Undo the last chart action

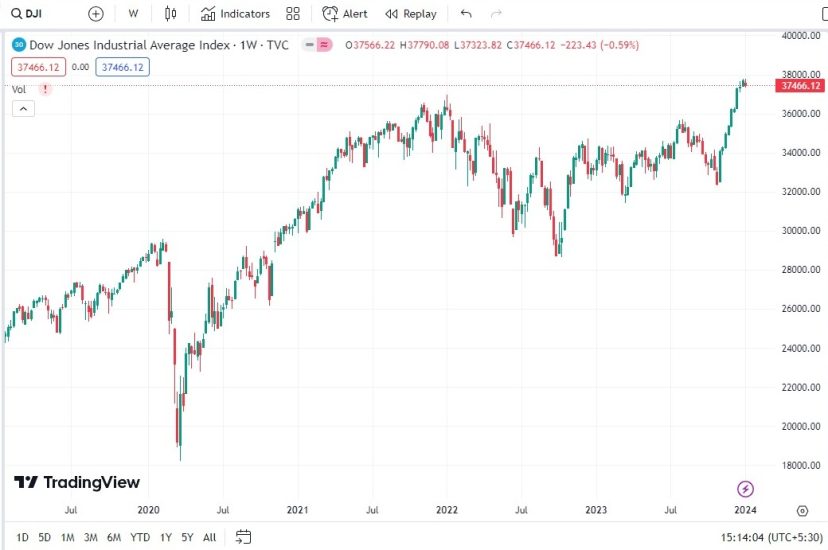(466, 14)
